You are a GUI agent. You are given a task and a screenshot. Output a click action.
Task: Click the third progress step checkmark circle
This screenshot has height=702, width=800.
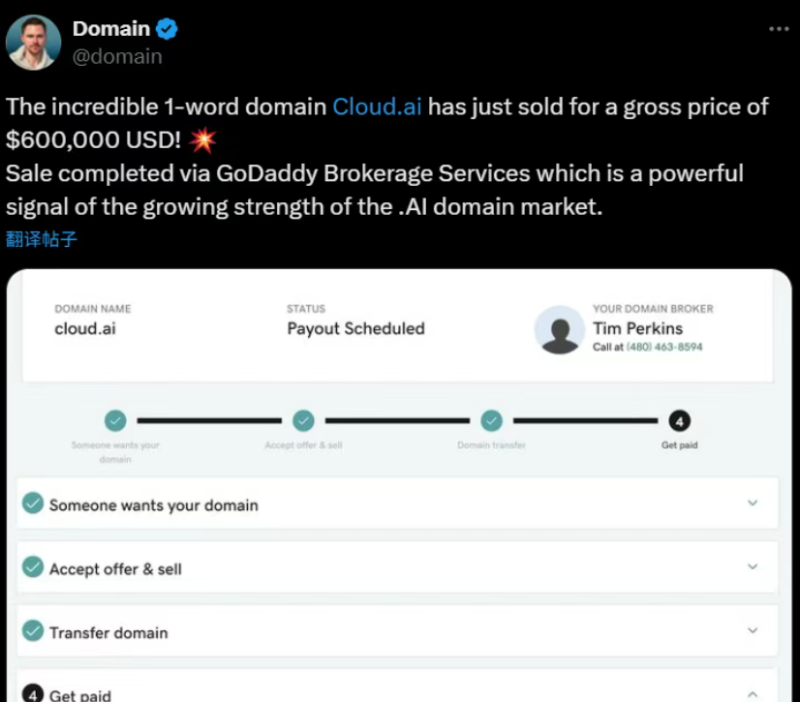491,421
